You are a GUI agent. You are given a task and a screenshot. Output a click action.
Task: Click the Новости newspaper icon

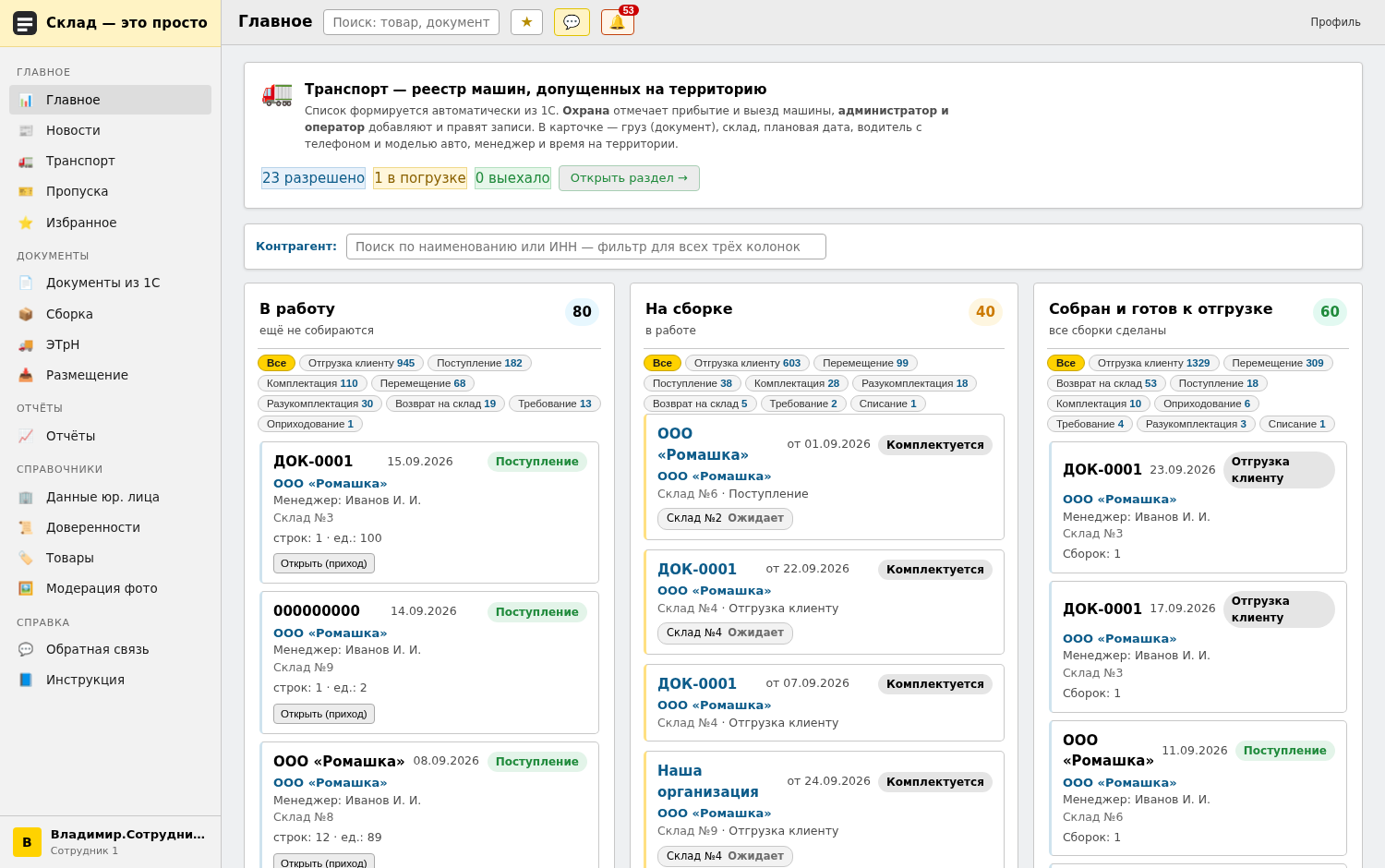pyautogui.click(x=26, y=130)
